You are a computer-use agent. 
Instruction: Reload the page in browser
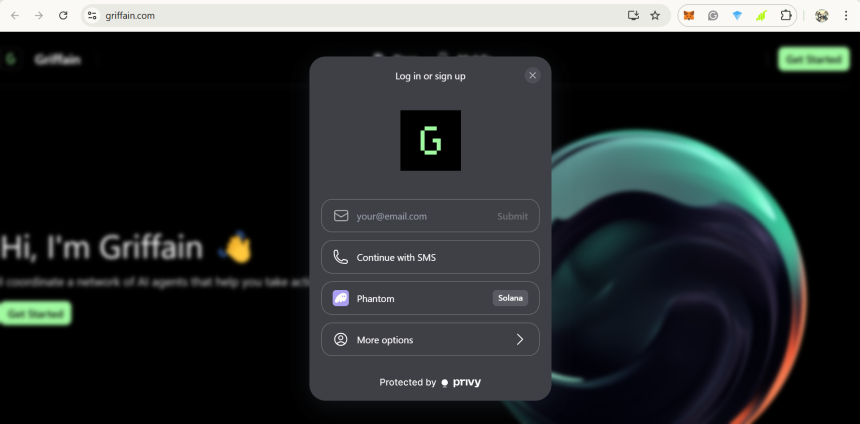point(63,15)
